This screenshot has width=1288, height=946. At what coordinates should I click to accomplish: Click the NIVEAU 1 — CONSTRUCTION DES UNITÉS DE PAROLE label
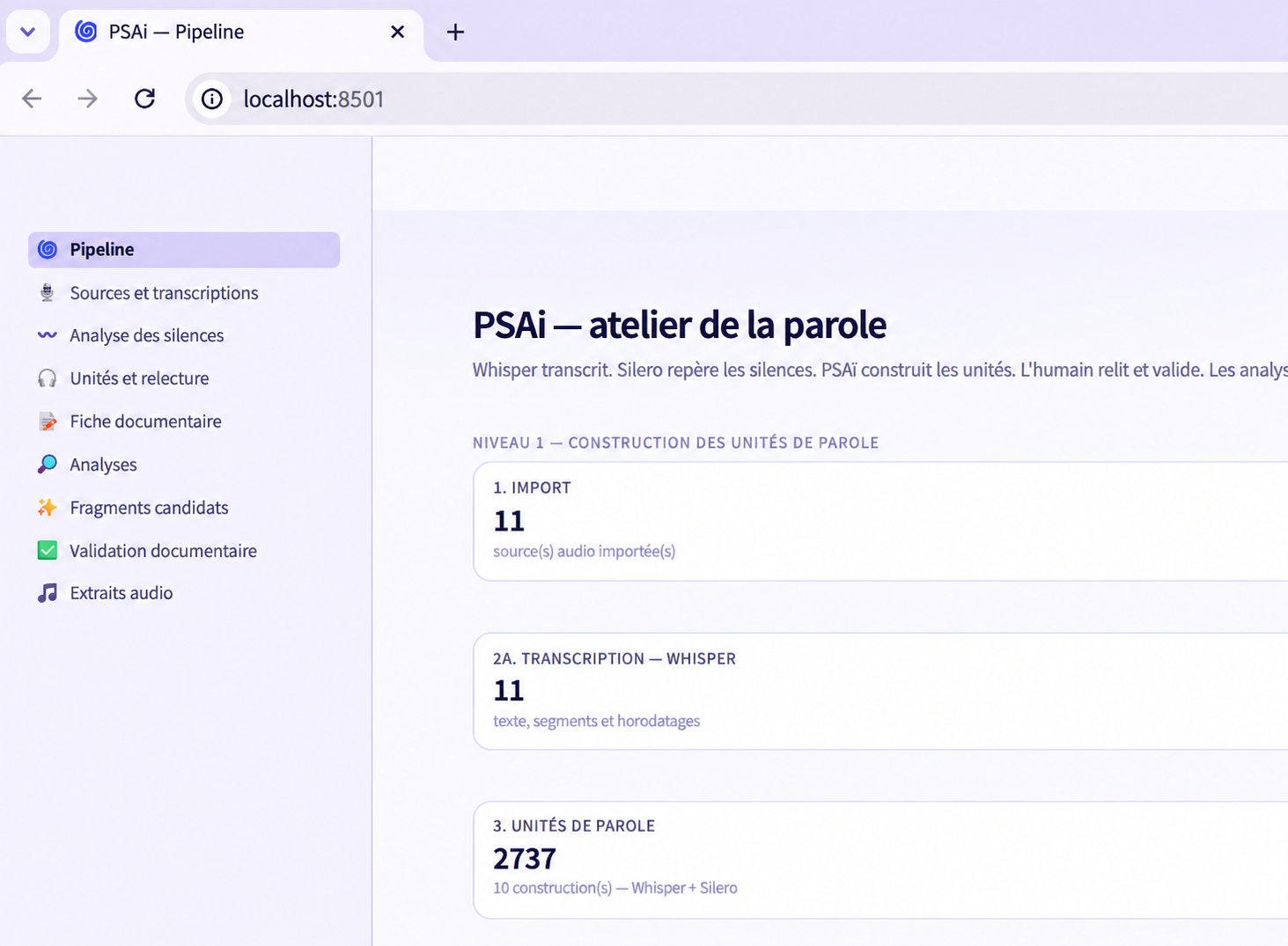tap(676, 443)
